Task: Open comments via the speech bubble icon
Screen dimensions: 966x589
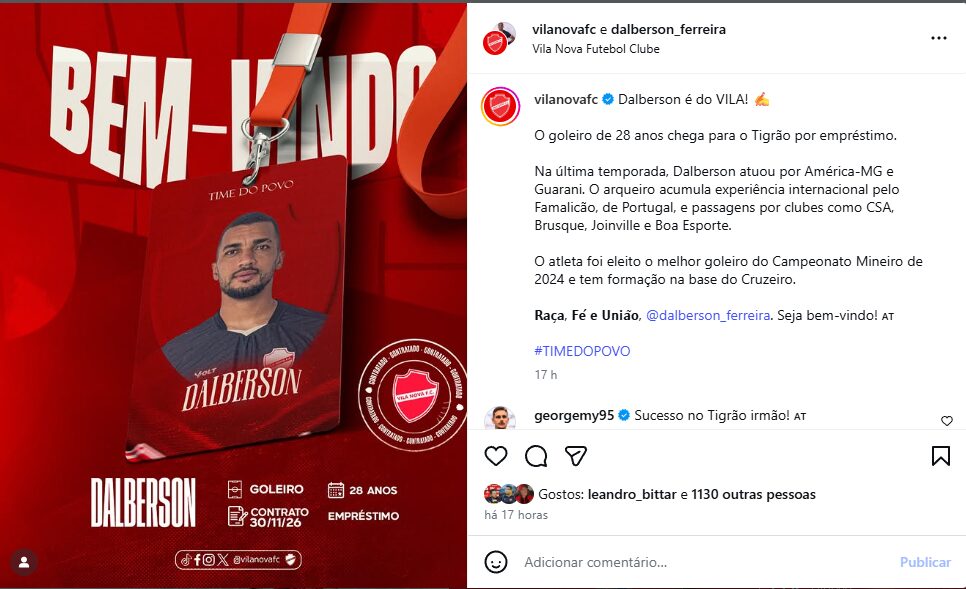Action: (x=536, y=456)
